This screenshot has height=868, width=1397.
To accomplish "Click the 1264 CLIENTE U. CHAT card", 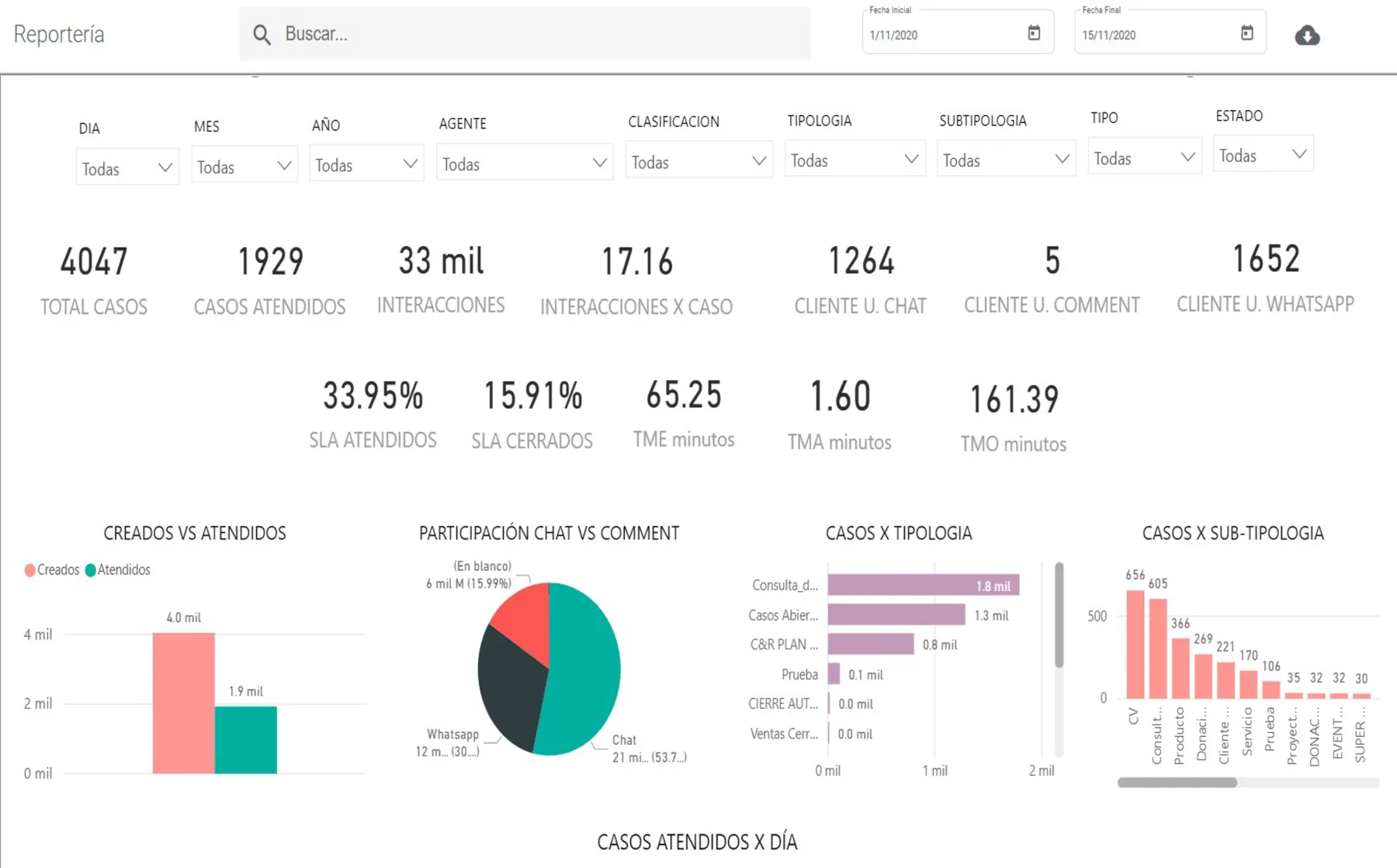I will coord(861,280).
